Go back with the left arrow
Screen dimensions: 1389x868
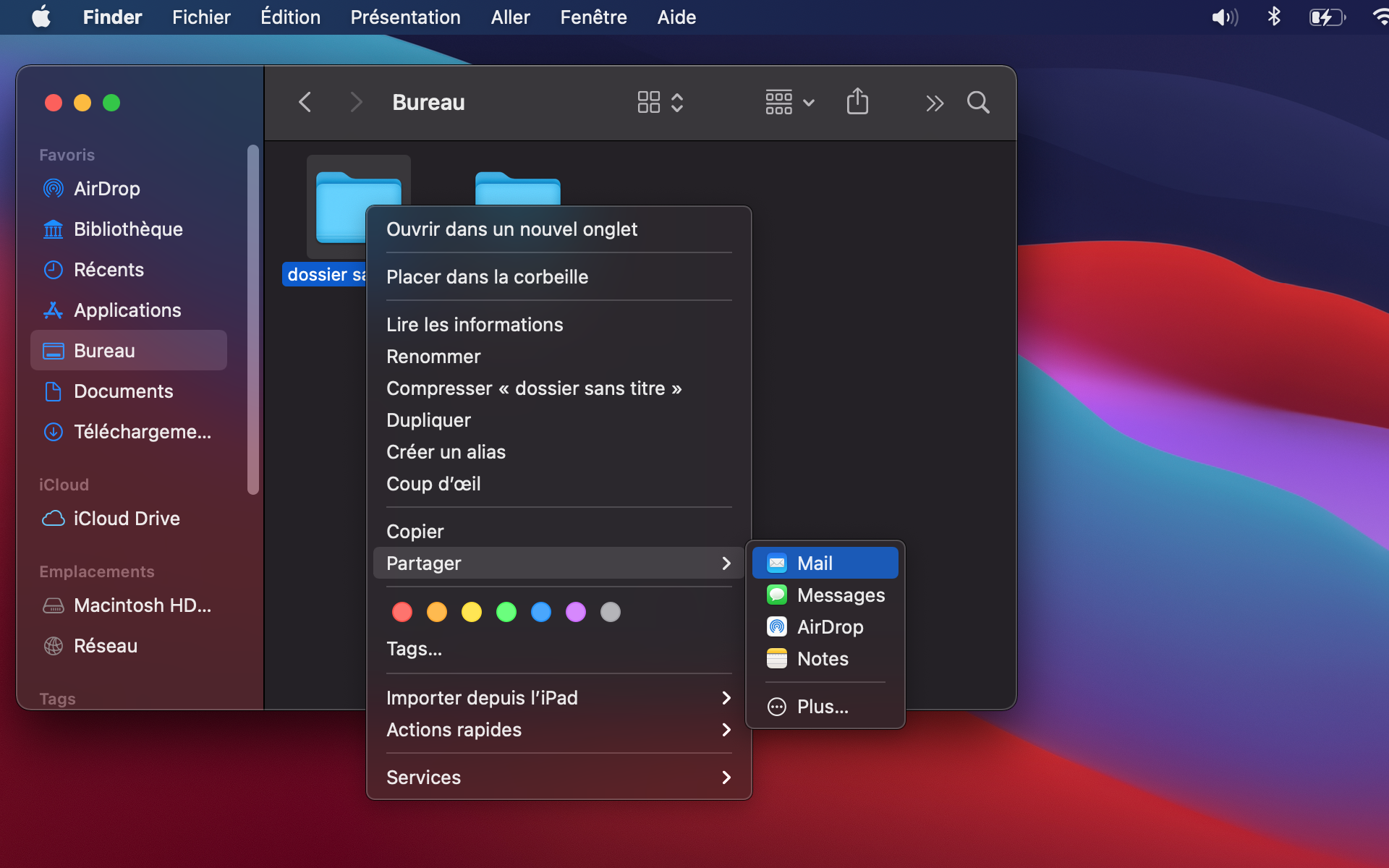click(305, 102)
